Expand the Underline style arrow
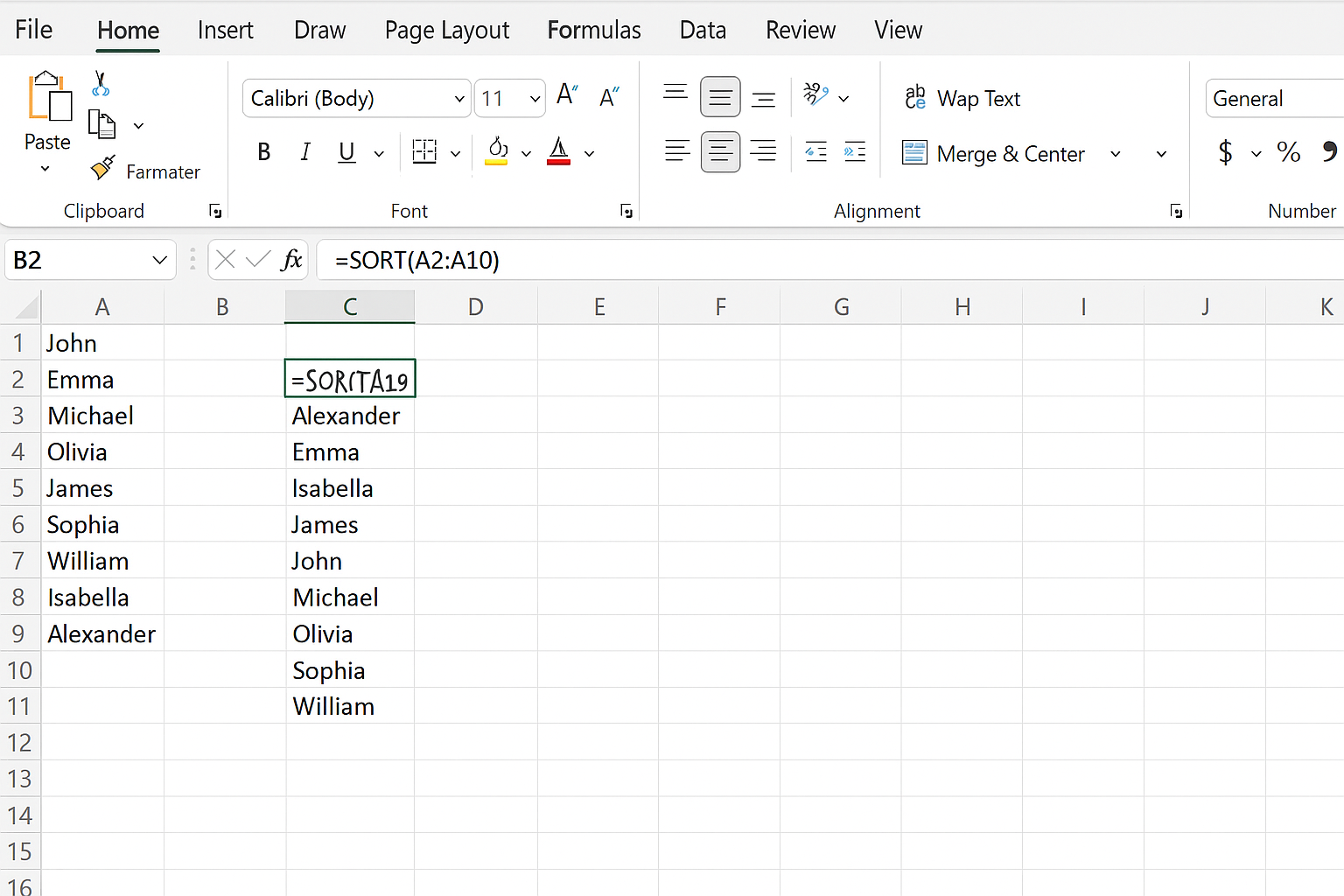The height and width of the screenshot is (896, 1344). pos(379,154)
